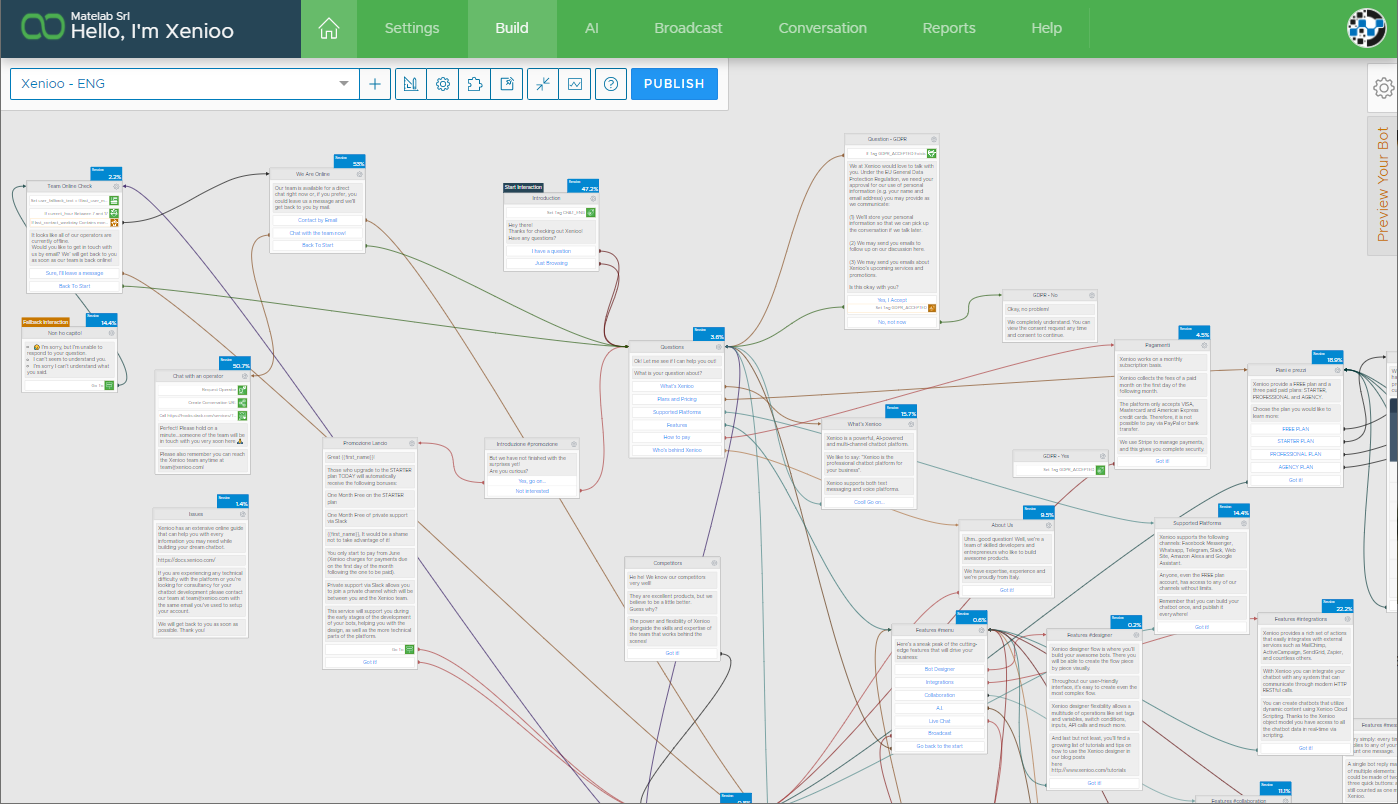1398x804 pixels.
Task: Open gear of Promozione Lancio node
Action: [x=411, y=443]
